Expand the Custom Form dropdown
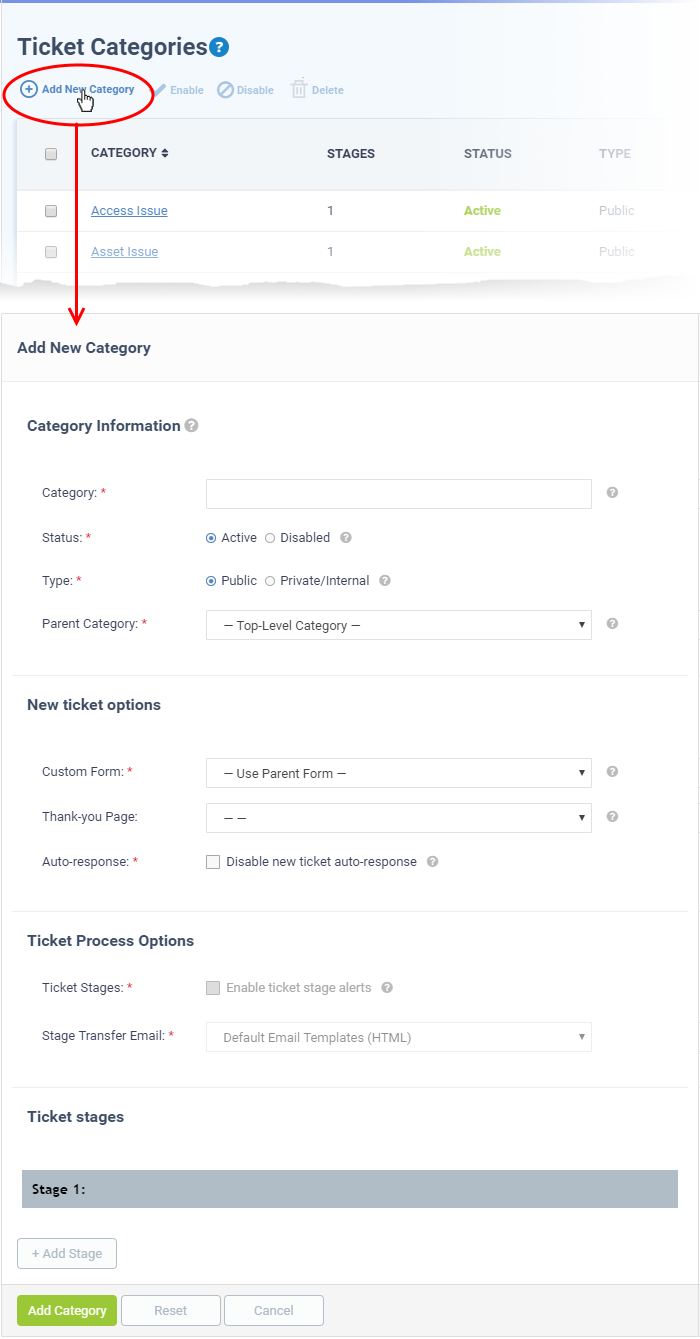This screenshot has height=1339, width=700. tap(399, 773)
